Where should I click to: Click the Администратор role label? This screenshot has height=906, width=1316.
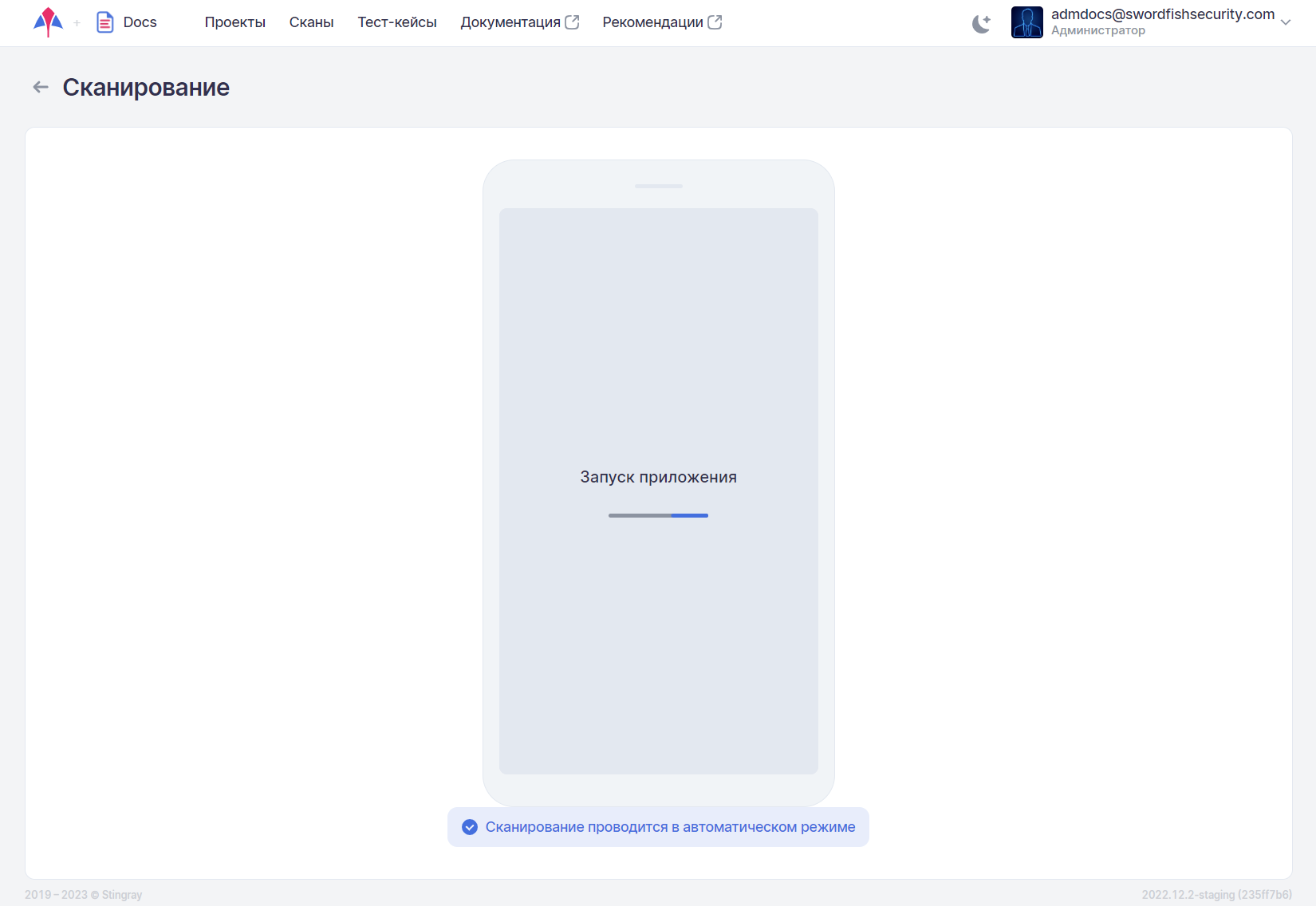(1097, 31)
